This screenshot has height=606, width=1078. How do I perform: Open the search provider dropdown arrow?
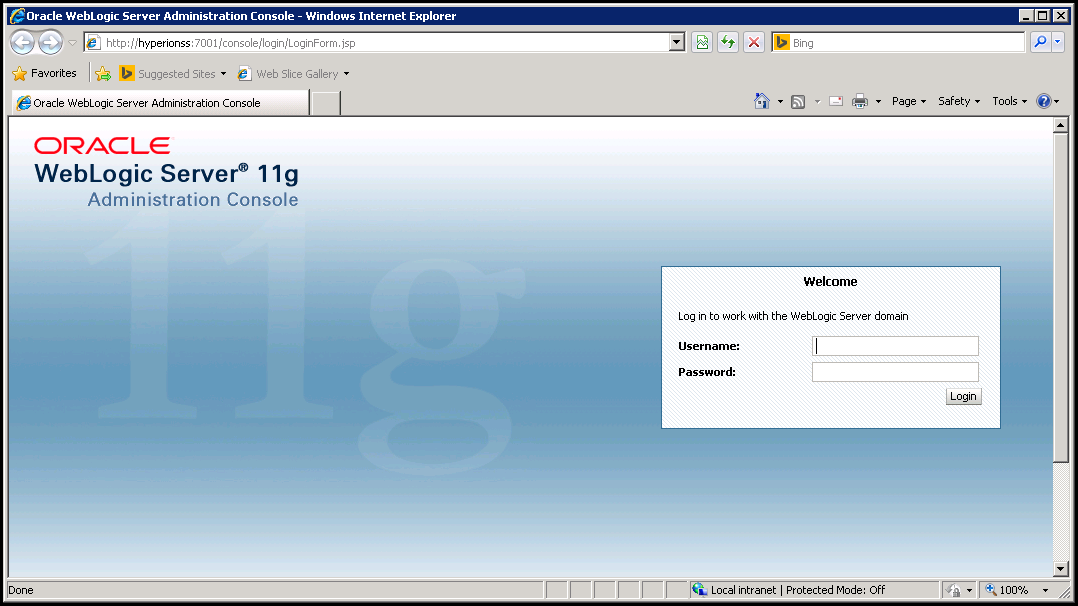coord(1058,43)
